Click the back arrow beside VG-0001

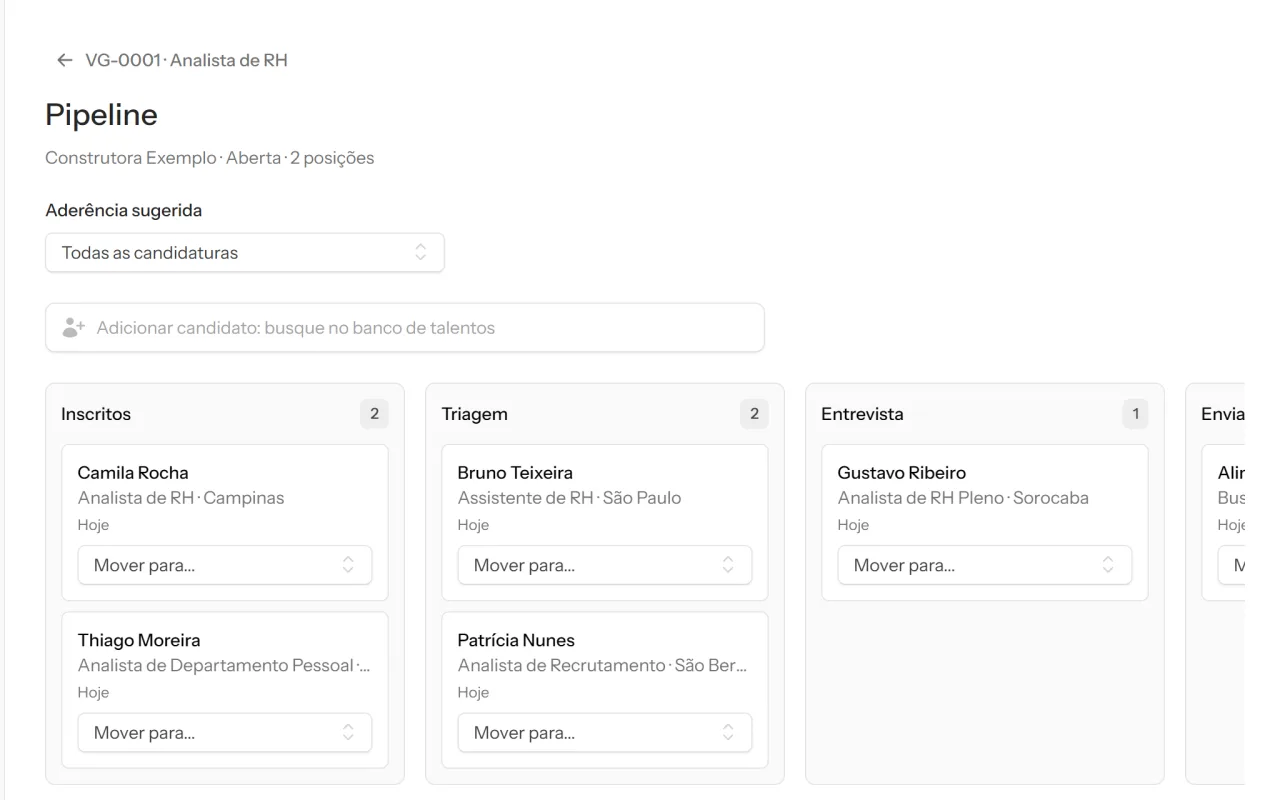coord(65,60)
